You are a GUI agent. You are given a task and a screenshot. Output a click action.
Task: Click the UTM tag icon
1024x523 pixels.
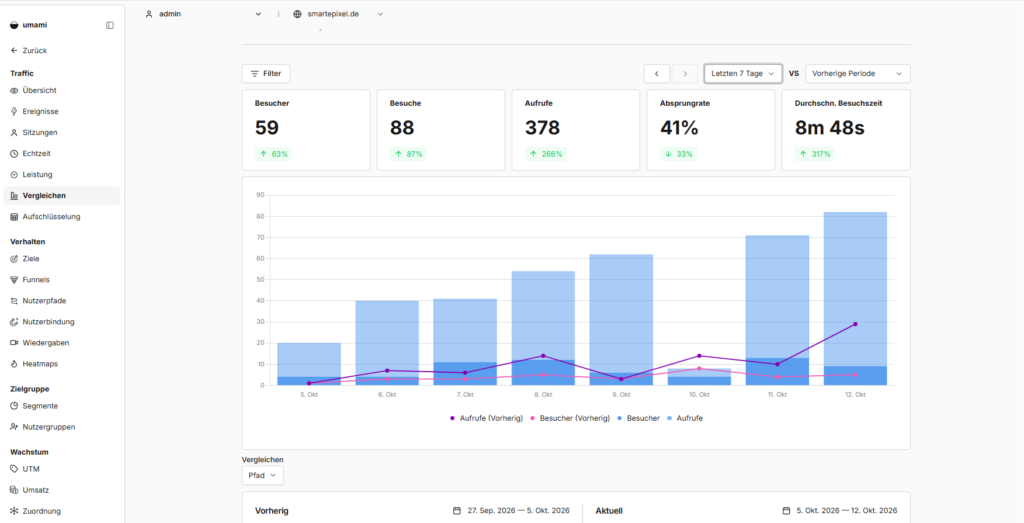(x=14, y=469)
